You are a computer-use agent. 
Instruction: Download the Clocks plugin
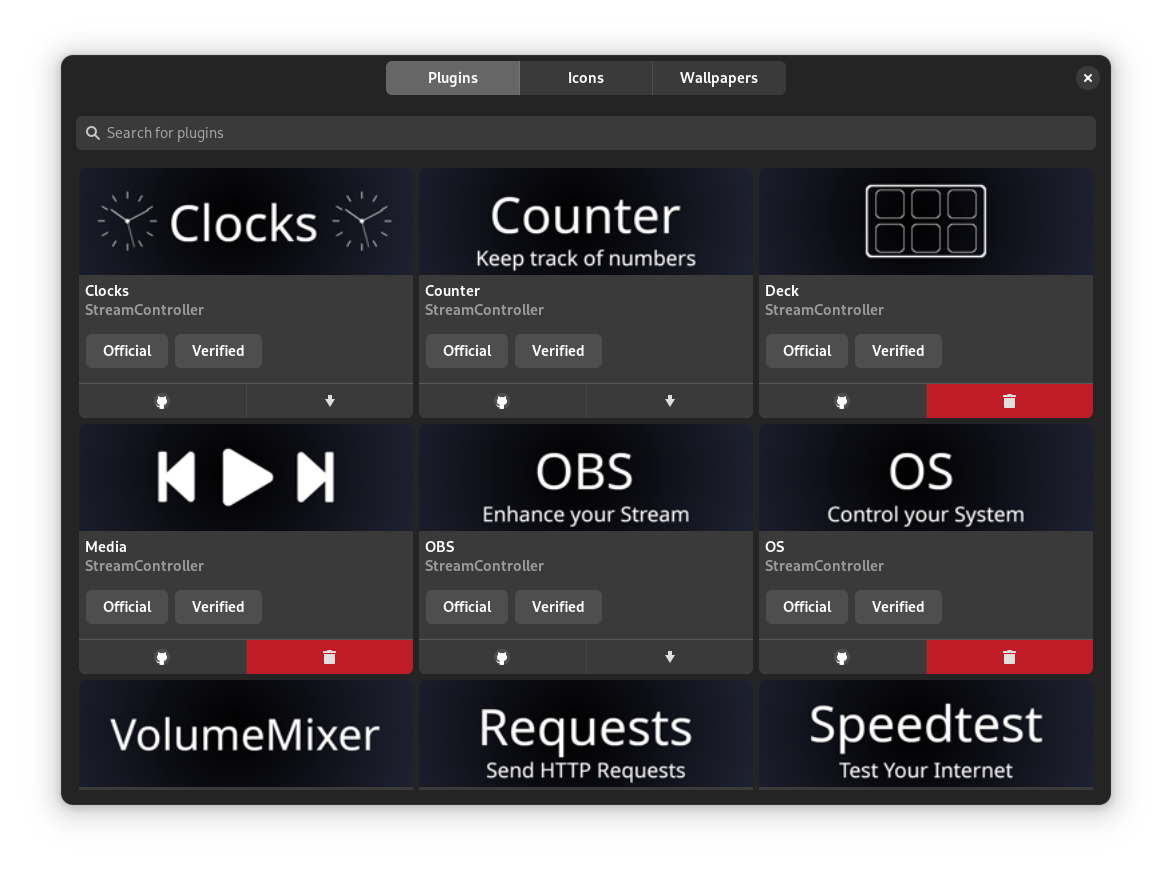(x=330, y=401)
